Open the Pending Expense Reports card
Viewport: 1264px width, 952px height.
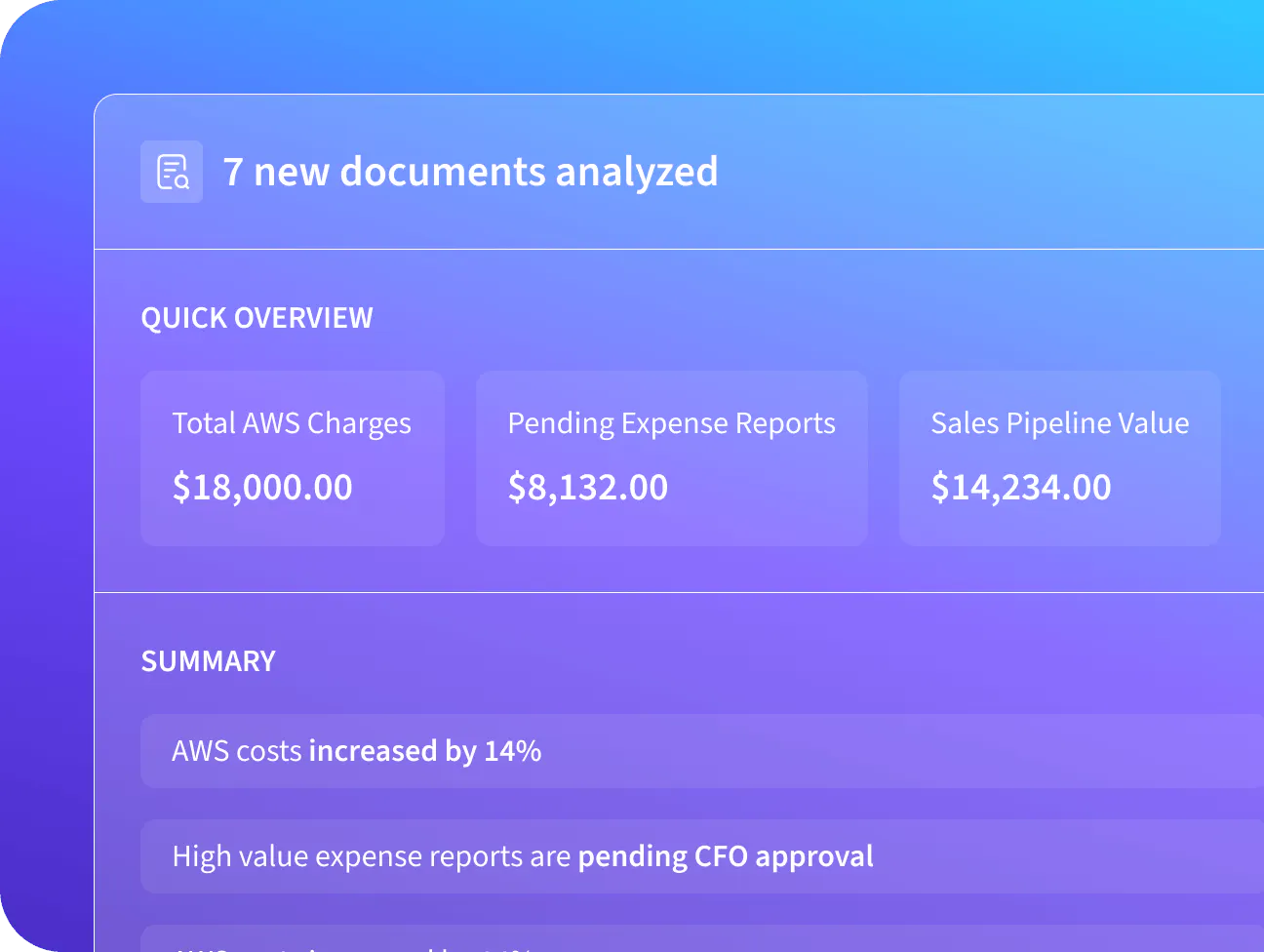672,457
